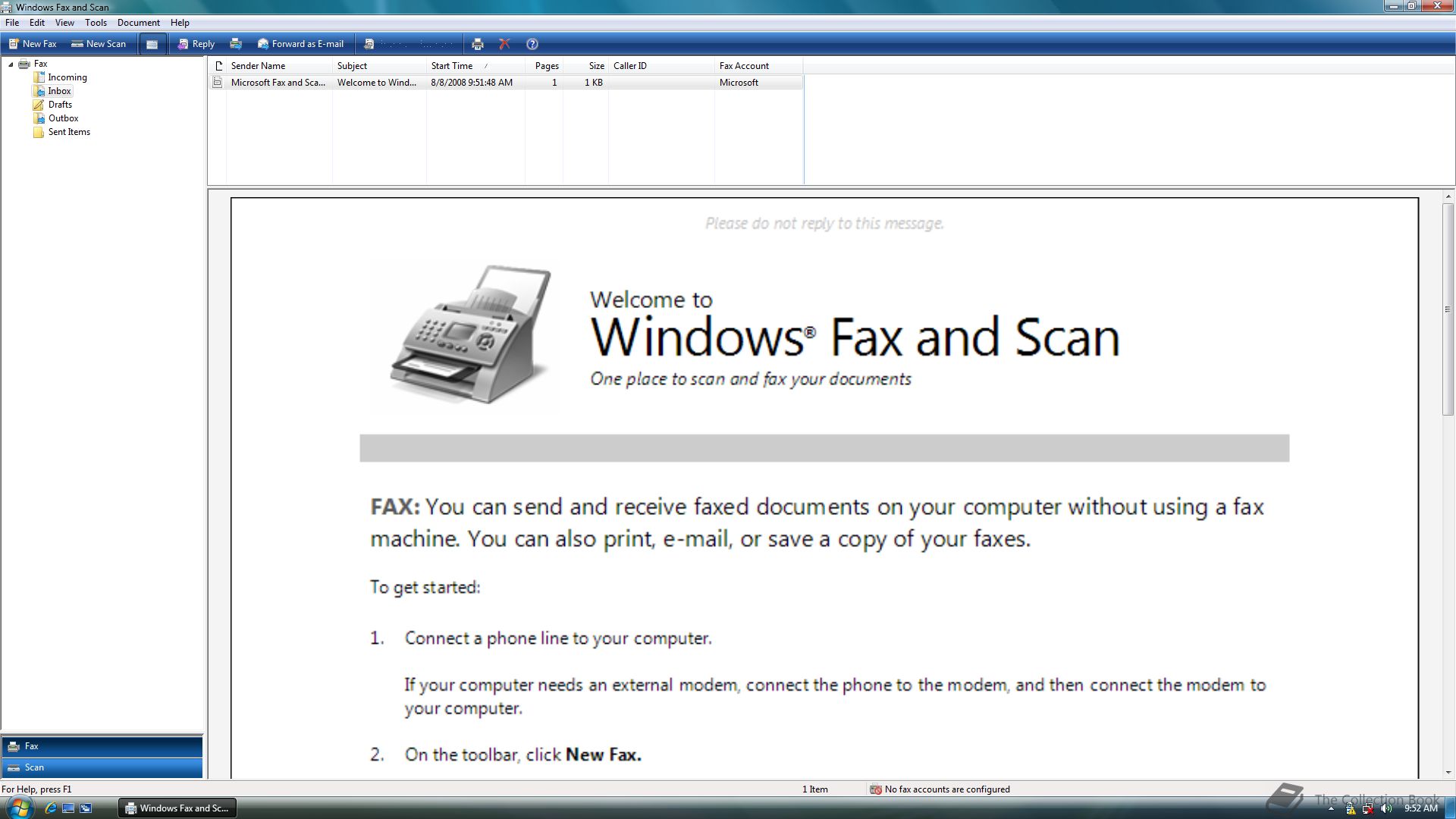1456x819 pixels.
Task: Open the View menu
Action: (x=64, y=23)
